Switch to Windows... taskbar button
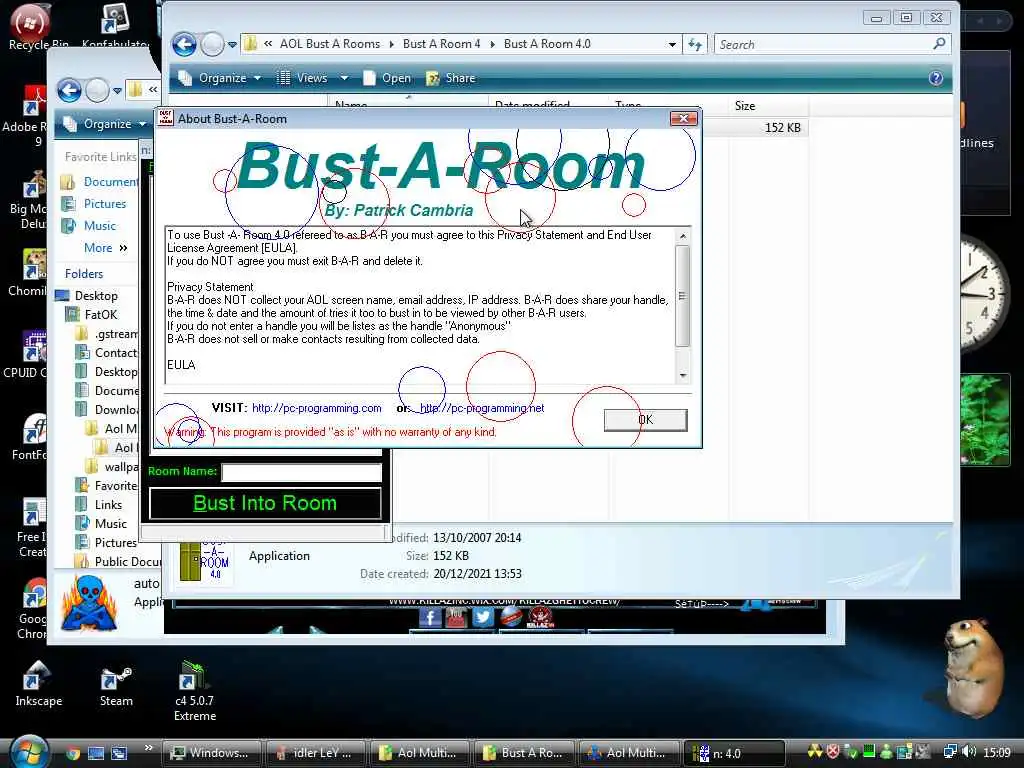Screen dimensions: 1024x768 (211, 753)
